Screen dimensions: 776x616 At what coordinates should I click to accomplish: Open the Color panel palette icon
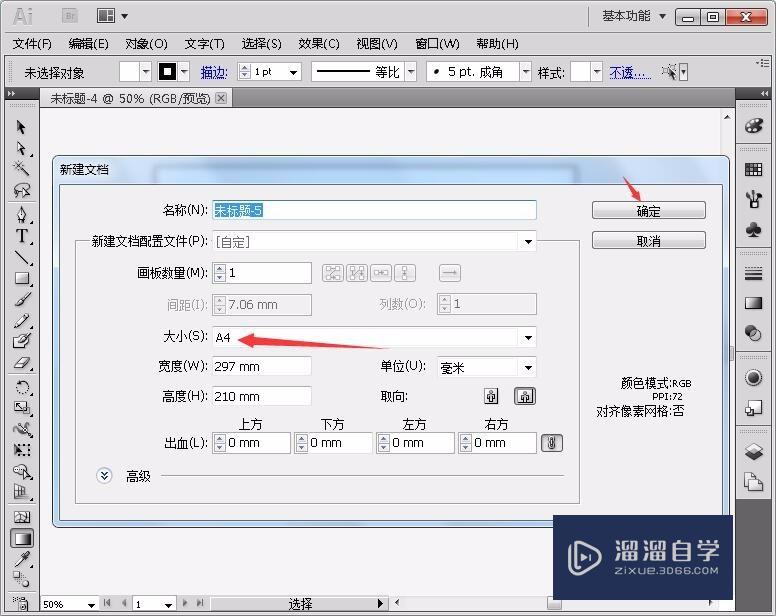pyautogui.click(x=753, y=126)
